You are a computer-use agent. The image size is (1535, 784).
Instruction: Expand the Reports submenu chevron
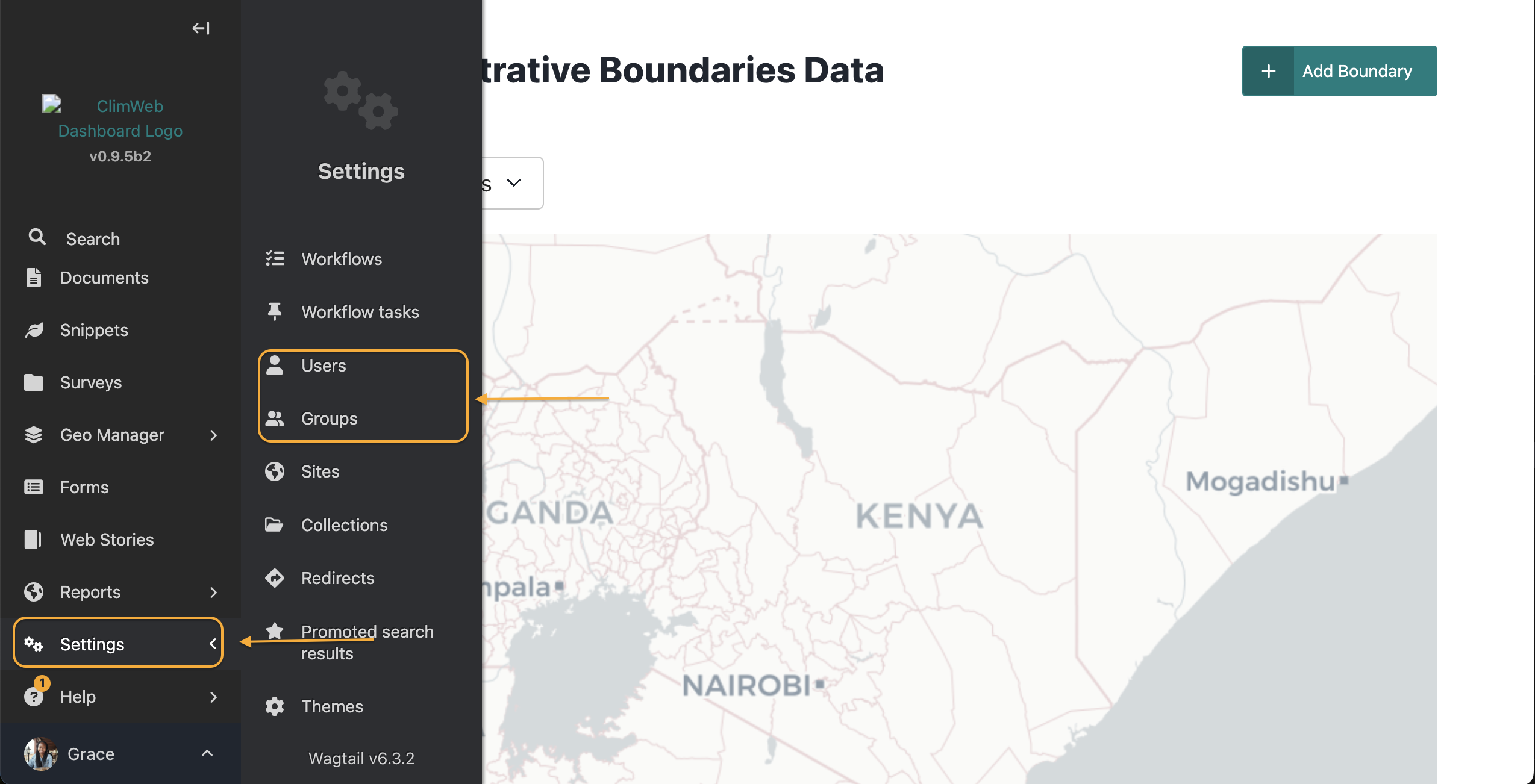(213, 592)
